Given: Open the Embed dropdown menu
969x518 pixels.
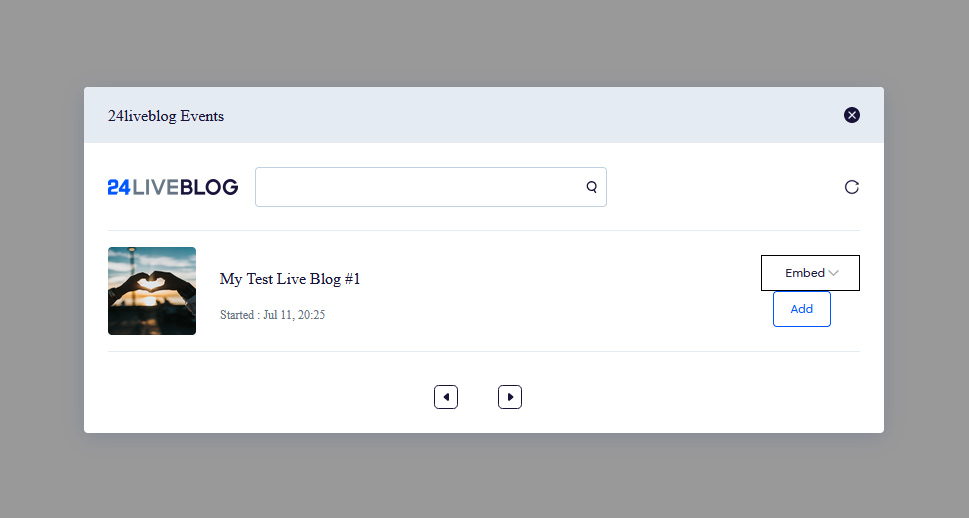Looking at the screenshot, I should (810, 273).
